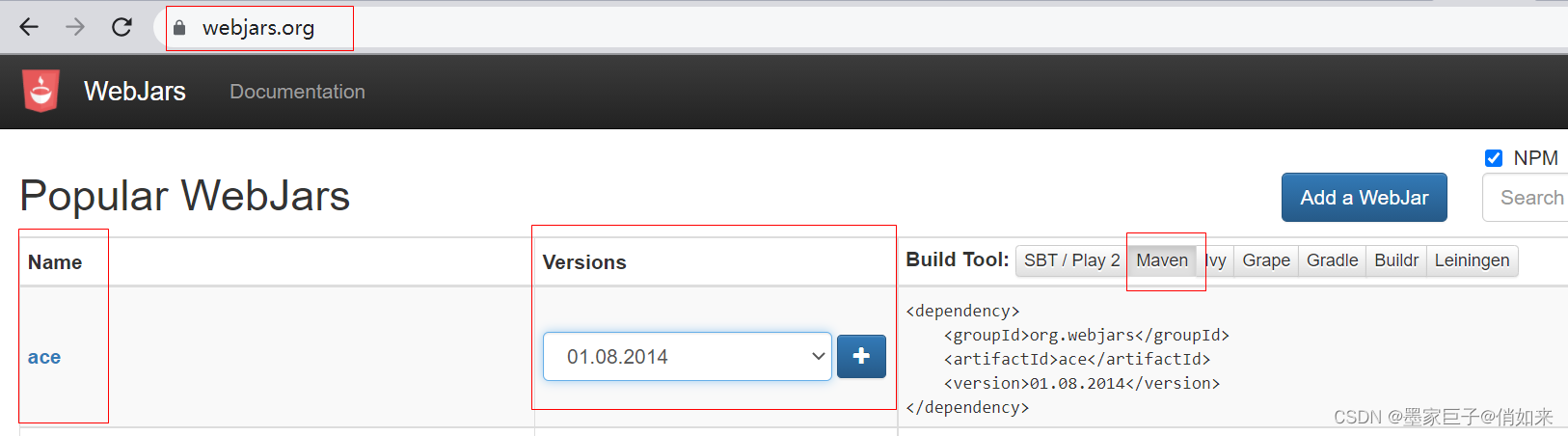Select the Ivy build tool tab

(x=1217, y=260)
